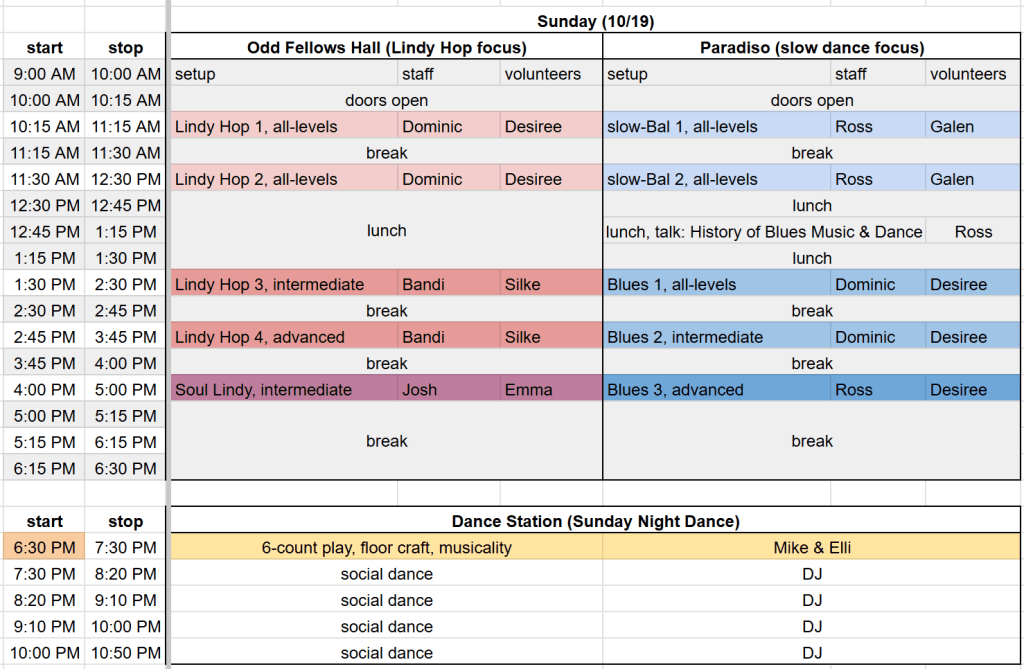Click the "Blues 3, advanced" cell
This screenshot has height=669, width=1024.
click(716, 390)
